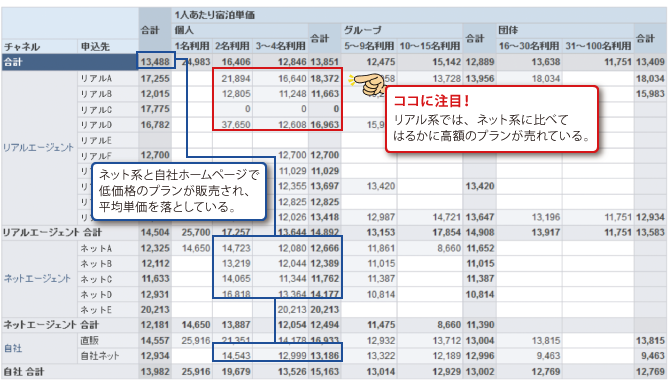Click the 申込先 column header
The image size is (672, 385).
(96, 46)
